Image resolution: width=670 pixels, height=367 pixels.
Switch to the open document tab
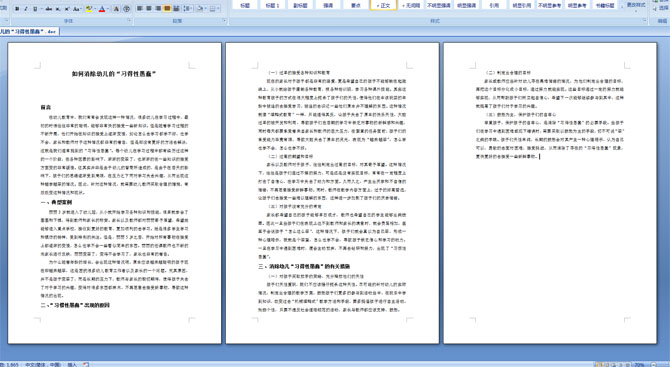28,31
